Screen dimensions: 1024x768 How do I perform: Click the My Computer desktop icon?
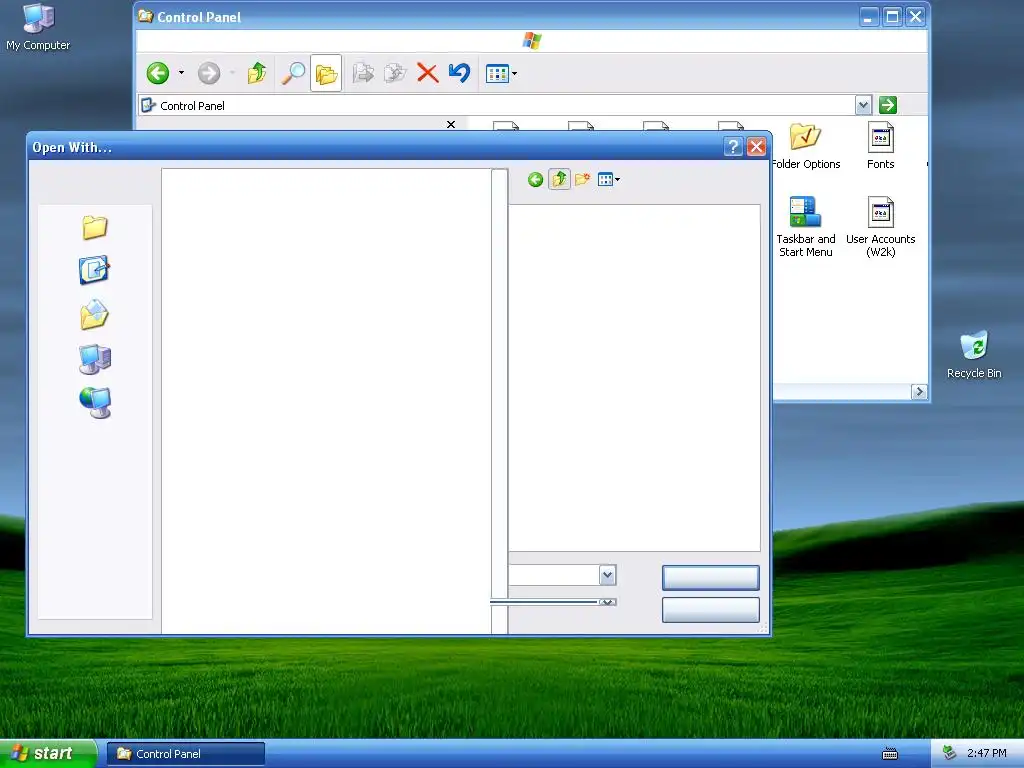point(38,27)
